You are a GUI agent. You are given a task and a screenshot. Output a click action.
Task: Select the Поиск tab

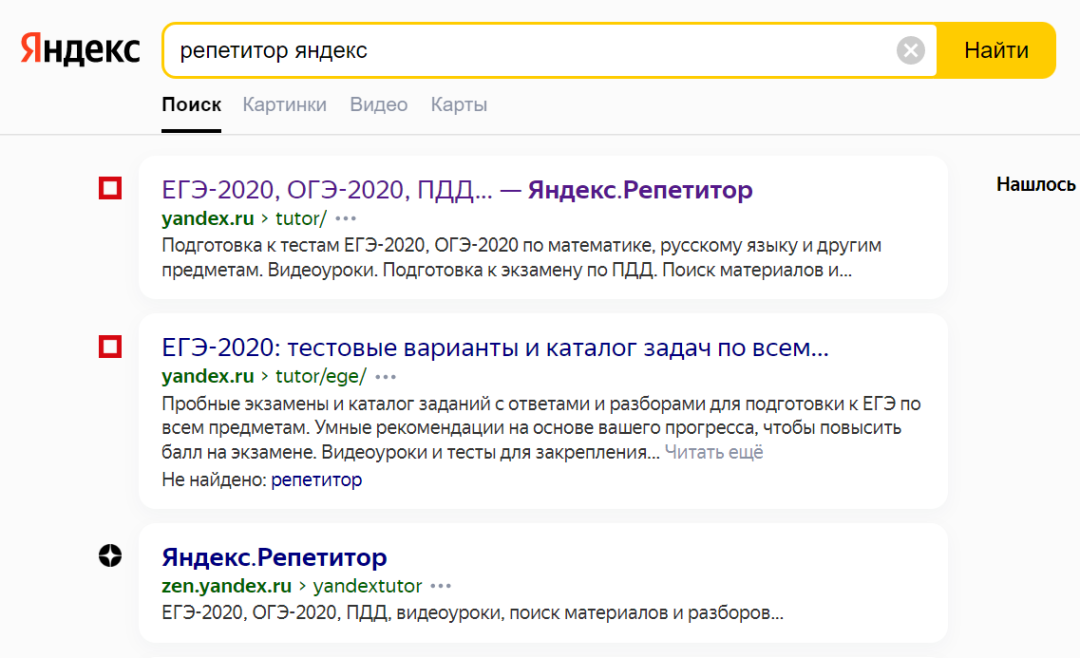pos(191,105)
